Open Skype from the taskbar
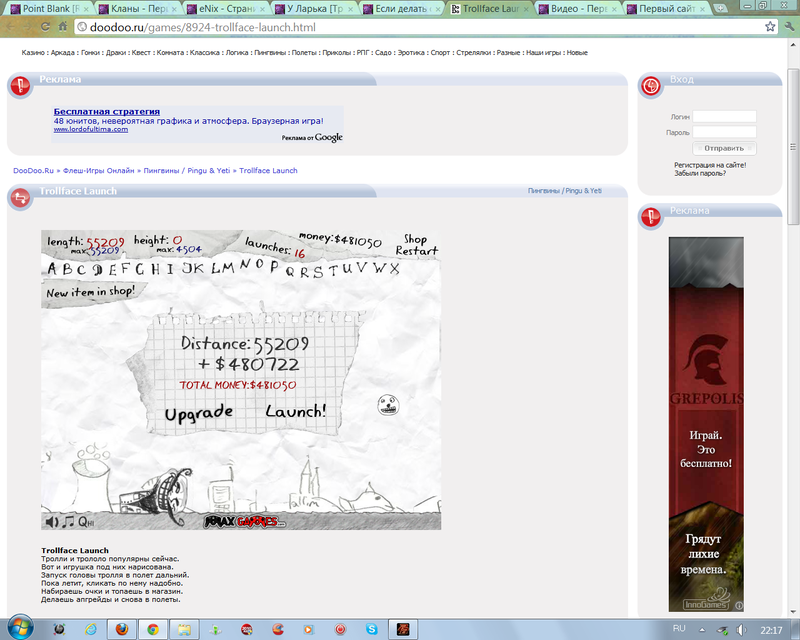The height and width of the screenshot is (640, 800). (371, 629)
